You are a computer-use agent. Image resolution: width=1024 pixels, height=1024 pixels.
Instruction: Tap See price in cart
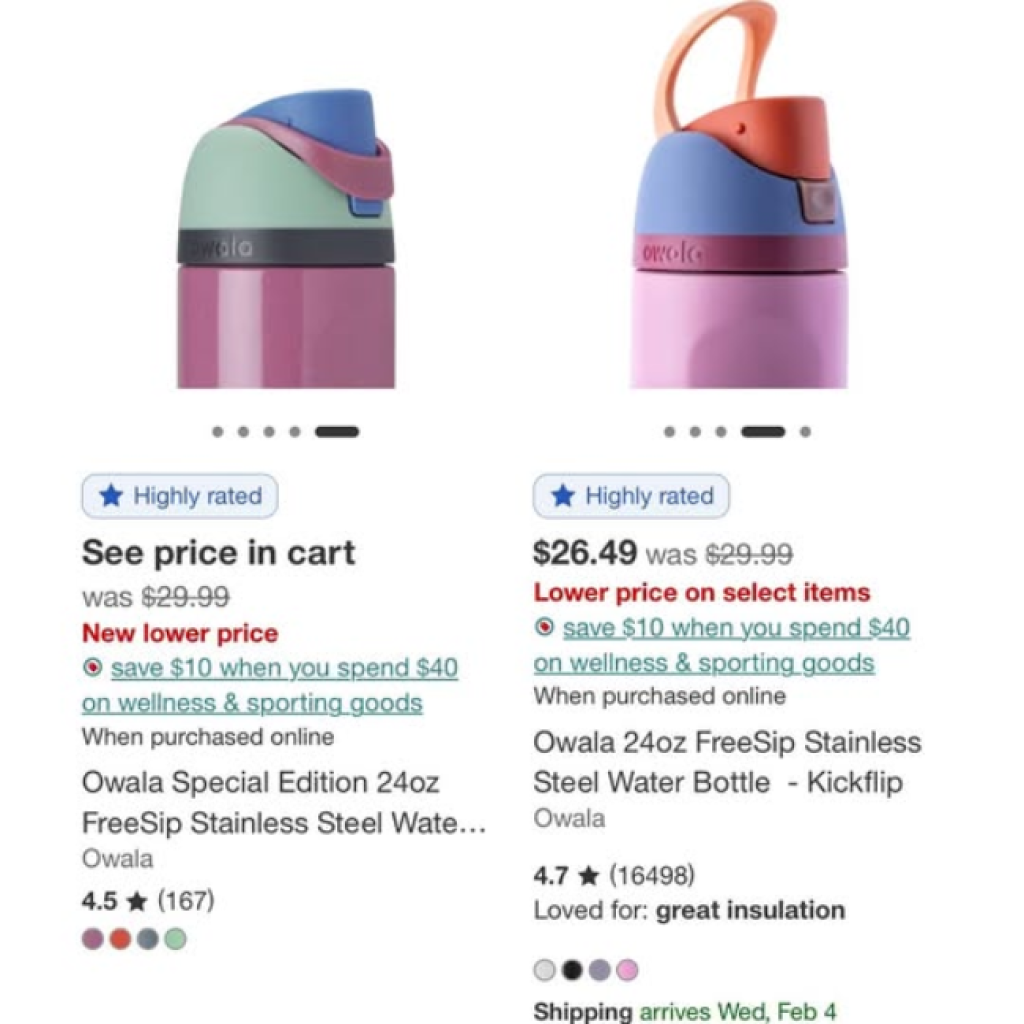click(218, 553)
